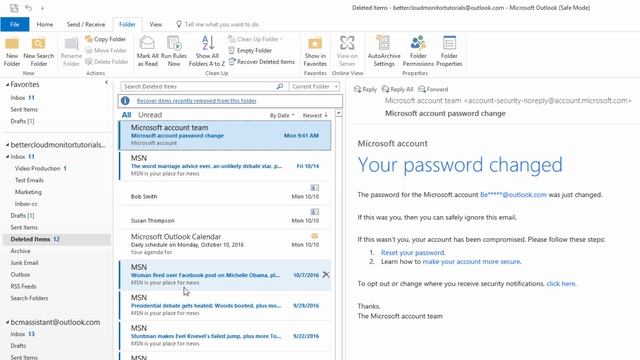Collapse bettercloudmonitortutorials account tree
The image size is (640, 360).
[x=7, y=145]
